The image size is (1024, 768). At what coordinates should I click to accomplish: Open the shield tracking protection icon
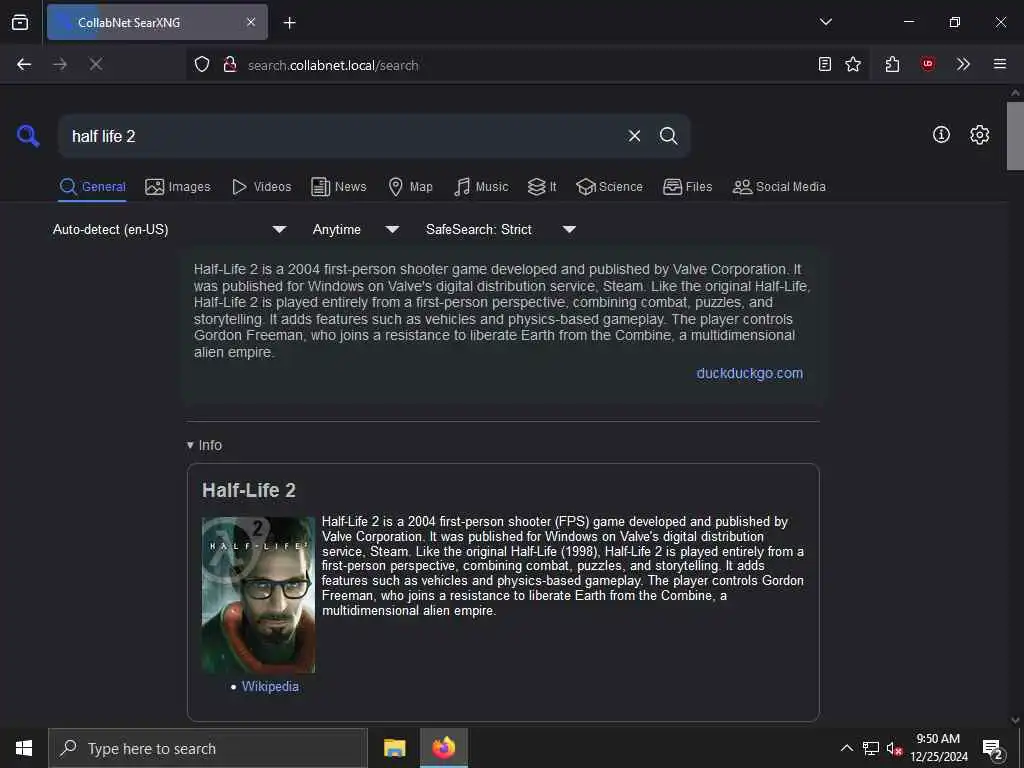tap(202, 65)
